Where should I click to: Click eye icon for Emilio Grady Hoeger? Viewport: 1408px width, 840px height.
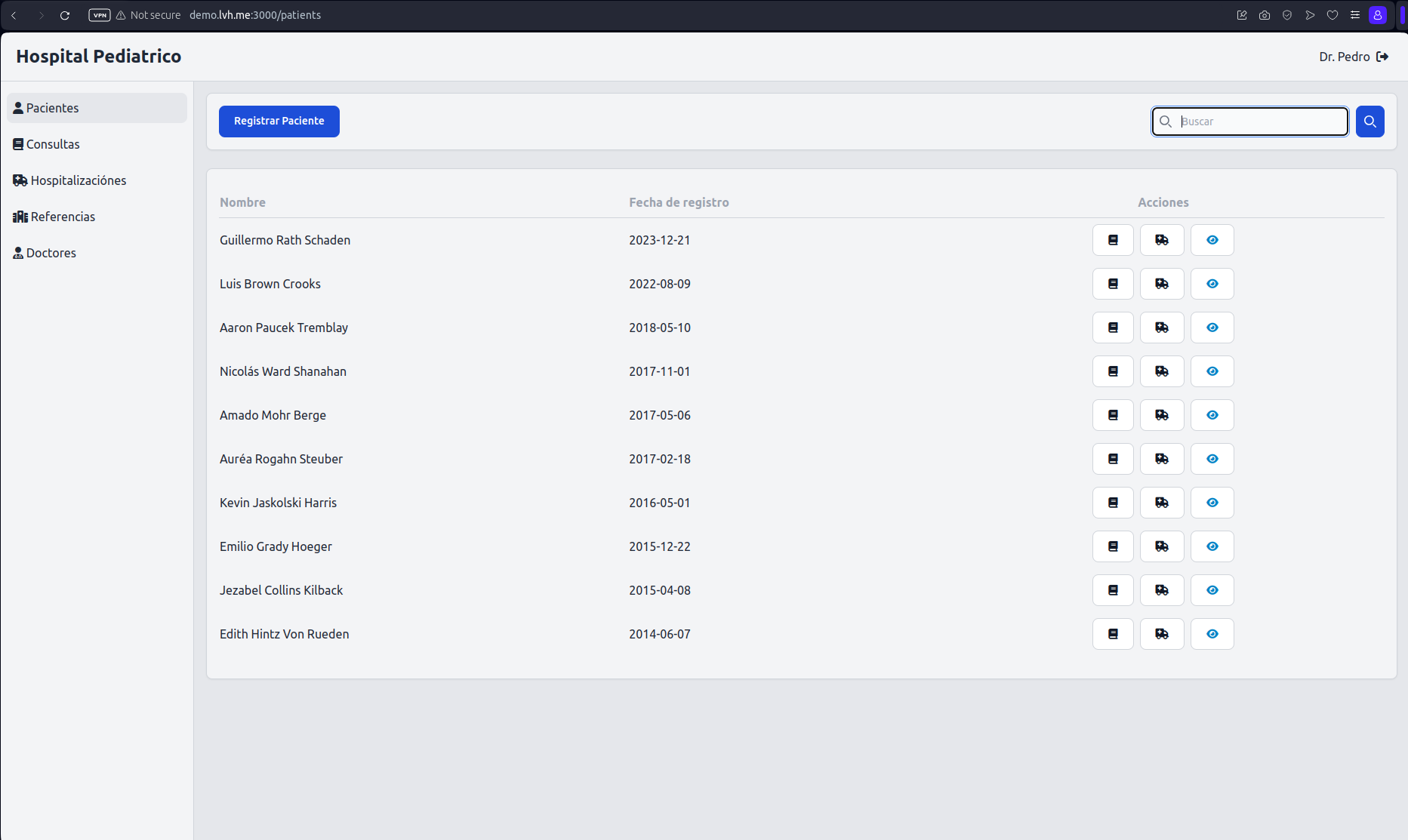pyautogui.click(x=1212, y=546)
